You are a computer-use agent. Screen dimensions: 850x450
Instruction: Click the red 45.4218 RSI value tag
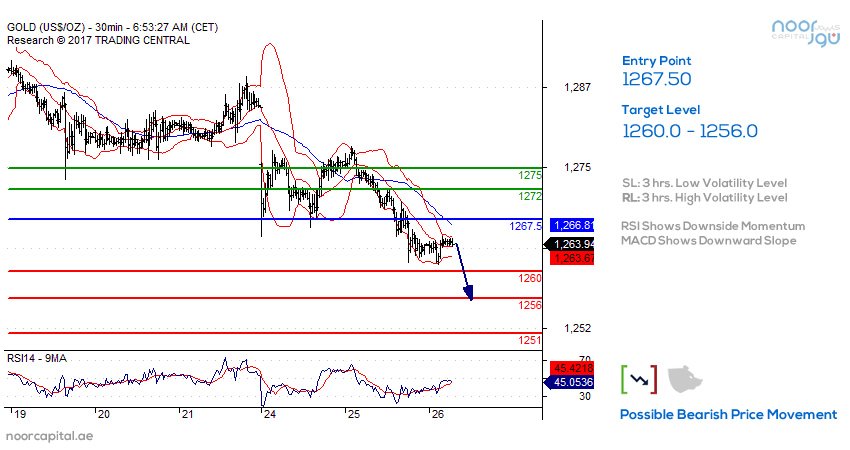point(572,368)
